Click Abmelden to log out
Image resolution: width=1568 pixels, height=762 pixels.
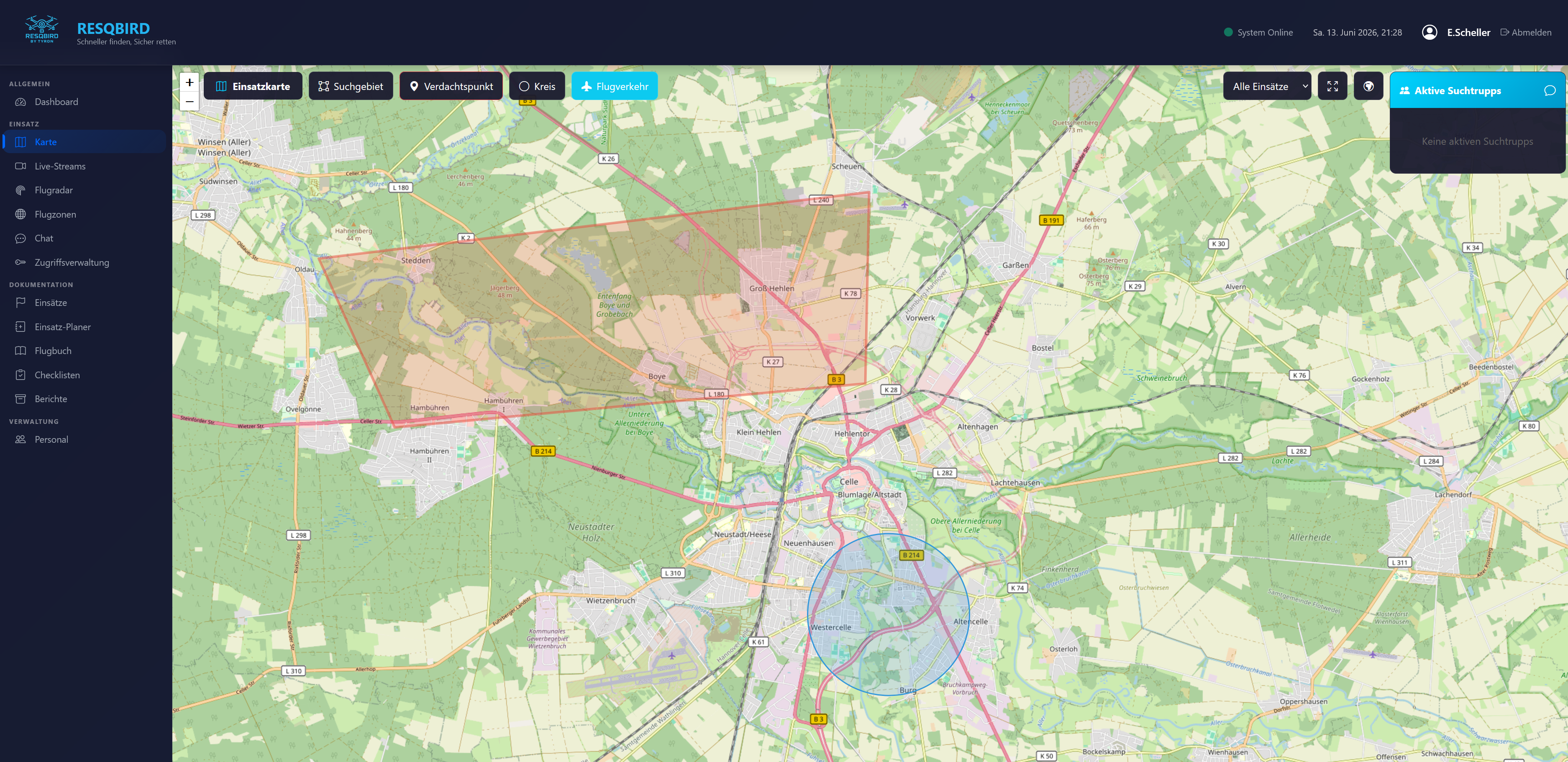pos(1526,33)
